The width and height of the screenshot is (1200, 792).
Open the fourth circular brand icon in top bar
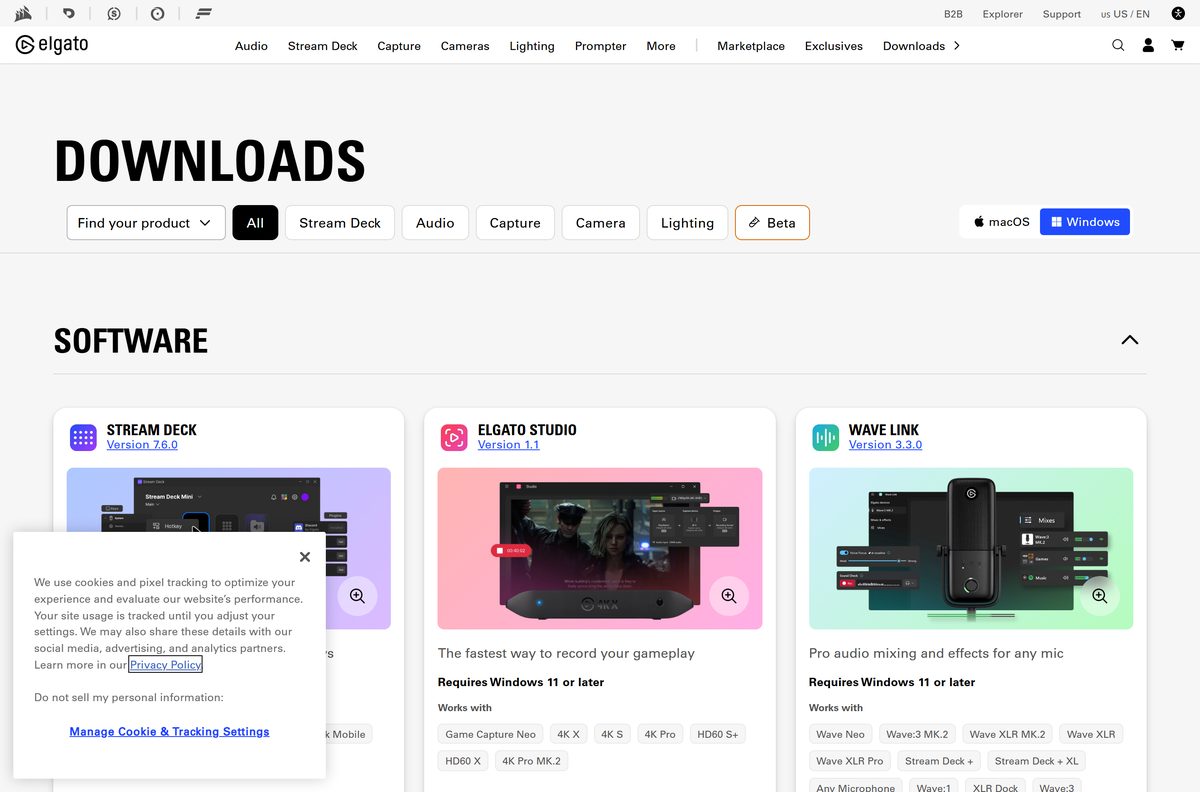click(158, 14)
